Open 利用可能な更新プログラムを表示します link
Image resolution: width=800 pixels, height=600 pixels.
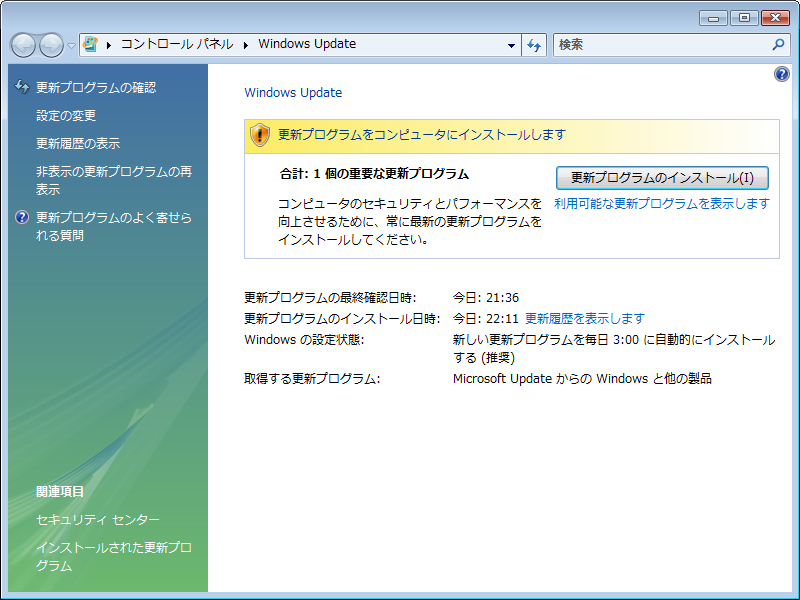pos(662,204)
